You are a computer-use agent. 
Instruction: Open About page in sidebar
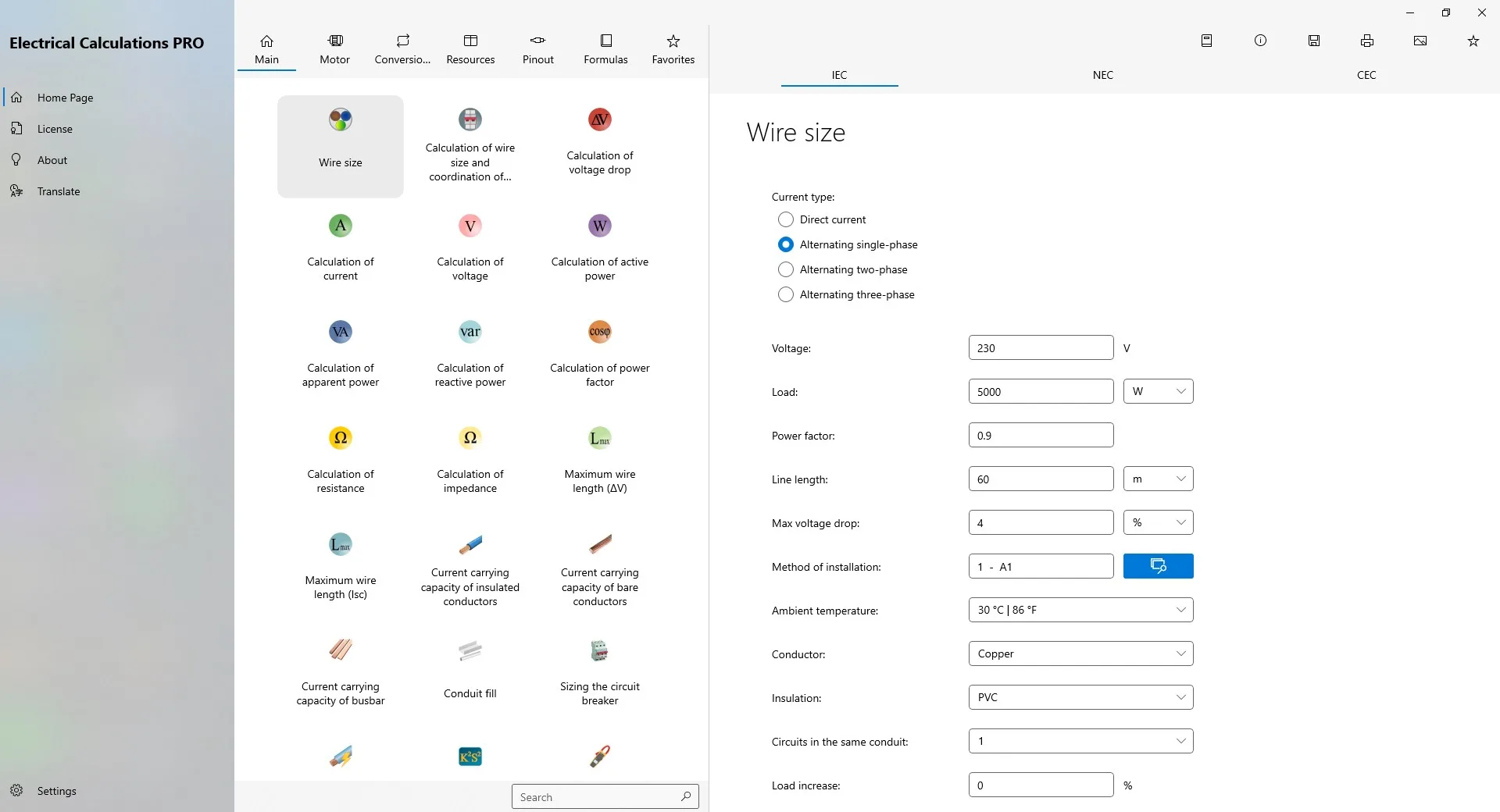(x=117, y=160)
